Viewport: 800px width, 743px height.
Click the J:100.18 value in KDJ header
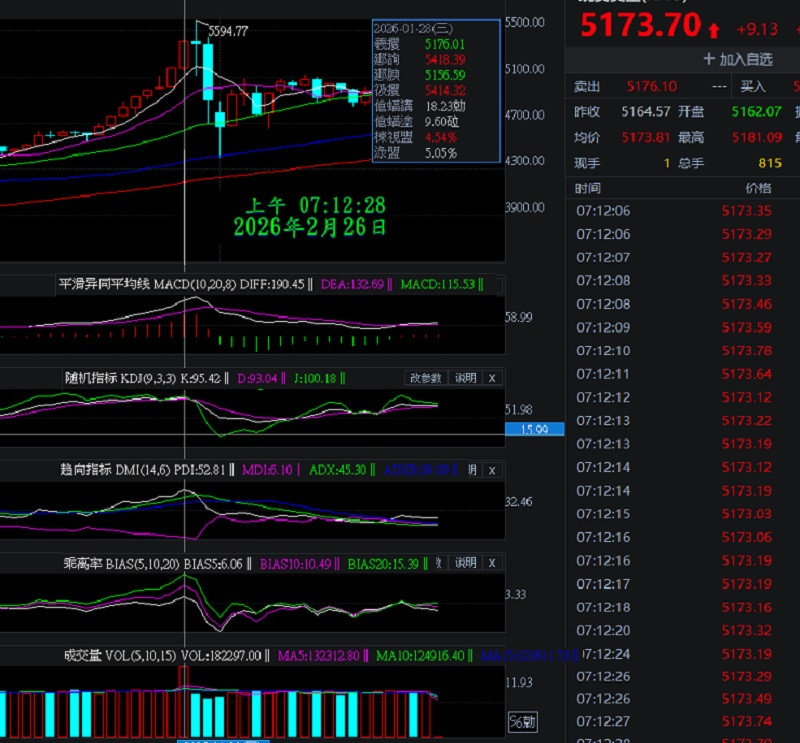(315, 378)
